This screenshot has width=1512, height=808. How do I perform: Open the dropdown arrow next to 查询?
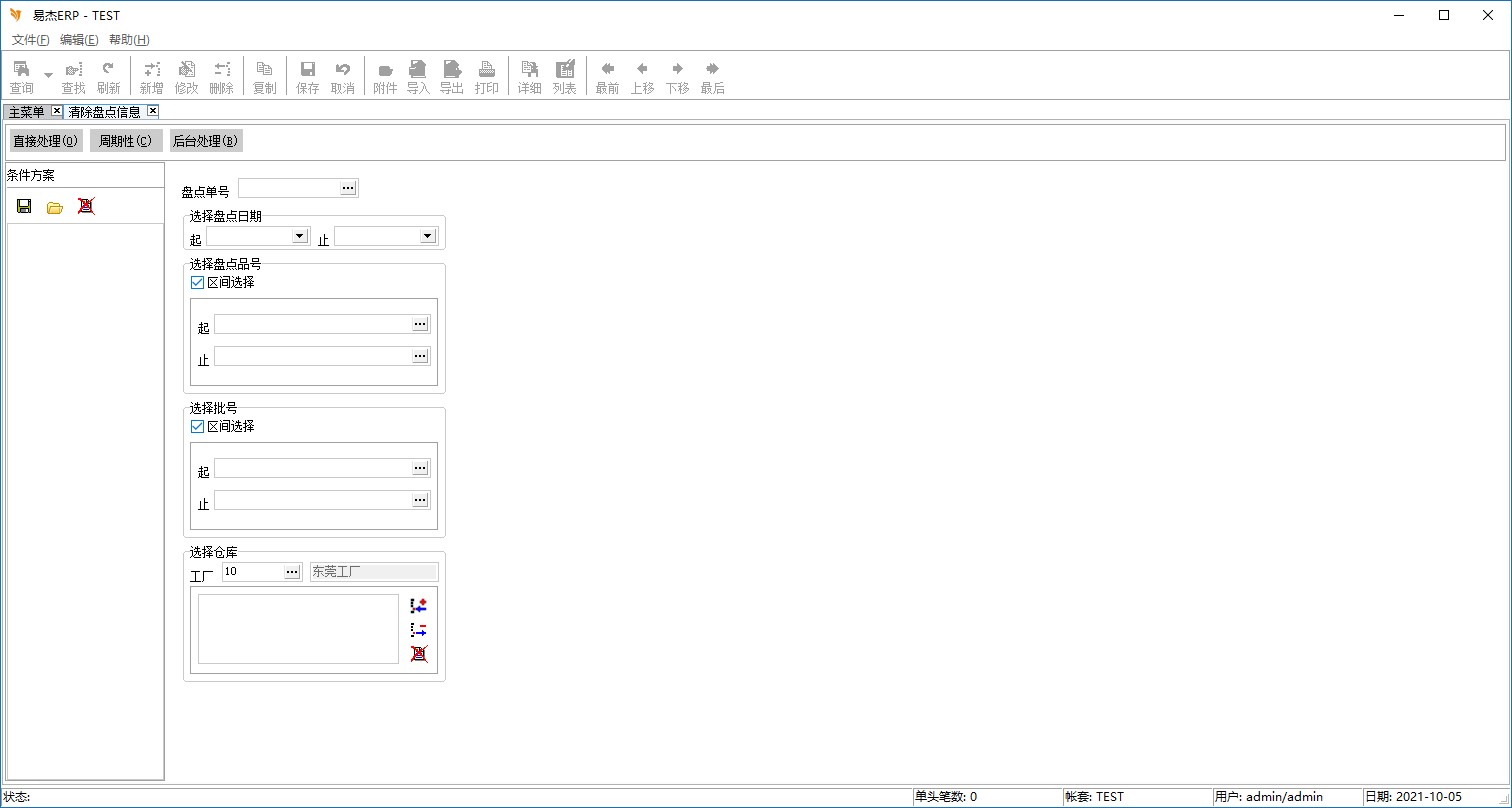[48, 76]
